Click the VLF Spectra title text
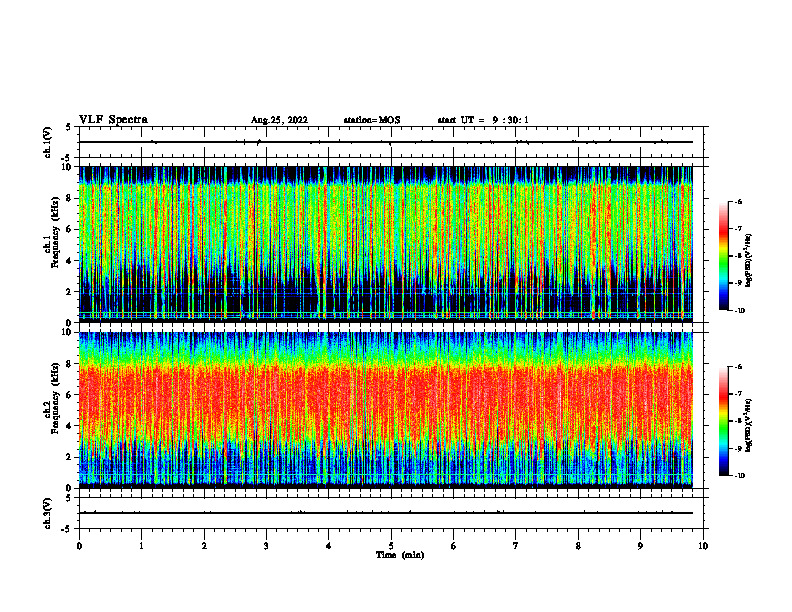 [113, 120]
